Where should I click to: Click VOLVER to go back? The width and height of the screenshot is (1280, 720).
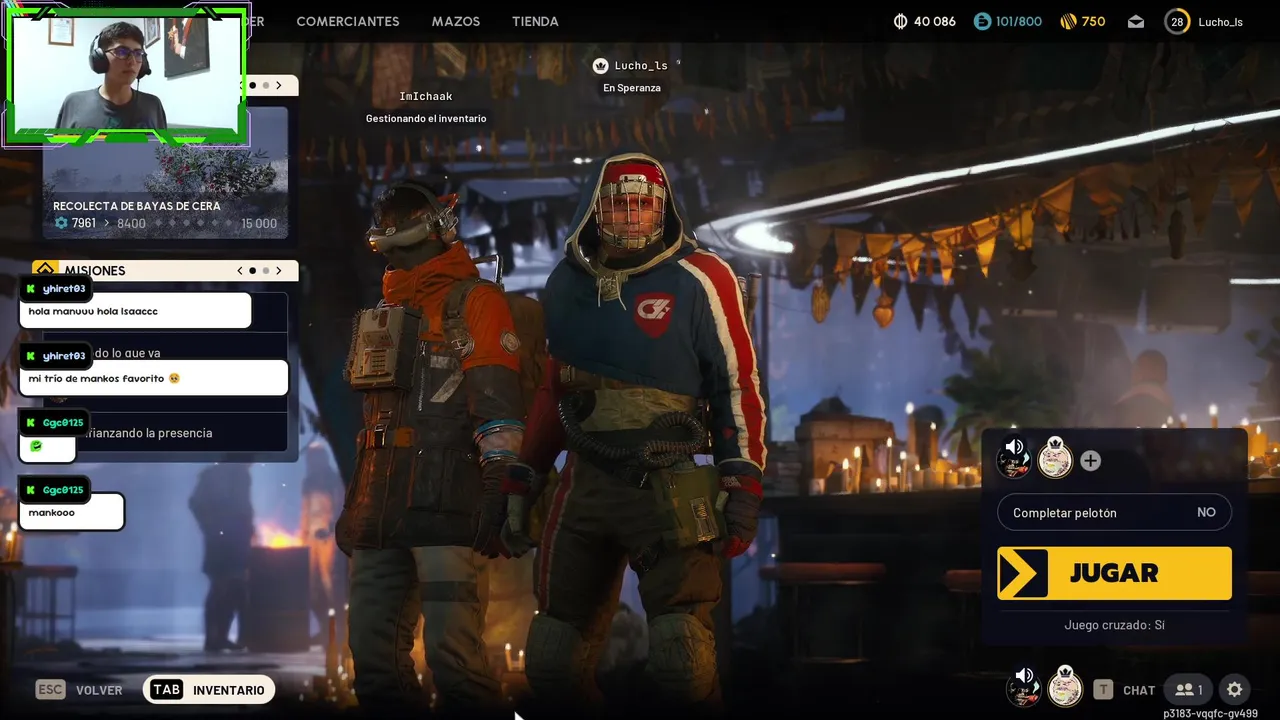99,690
